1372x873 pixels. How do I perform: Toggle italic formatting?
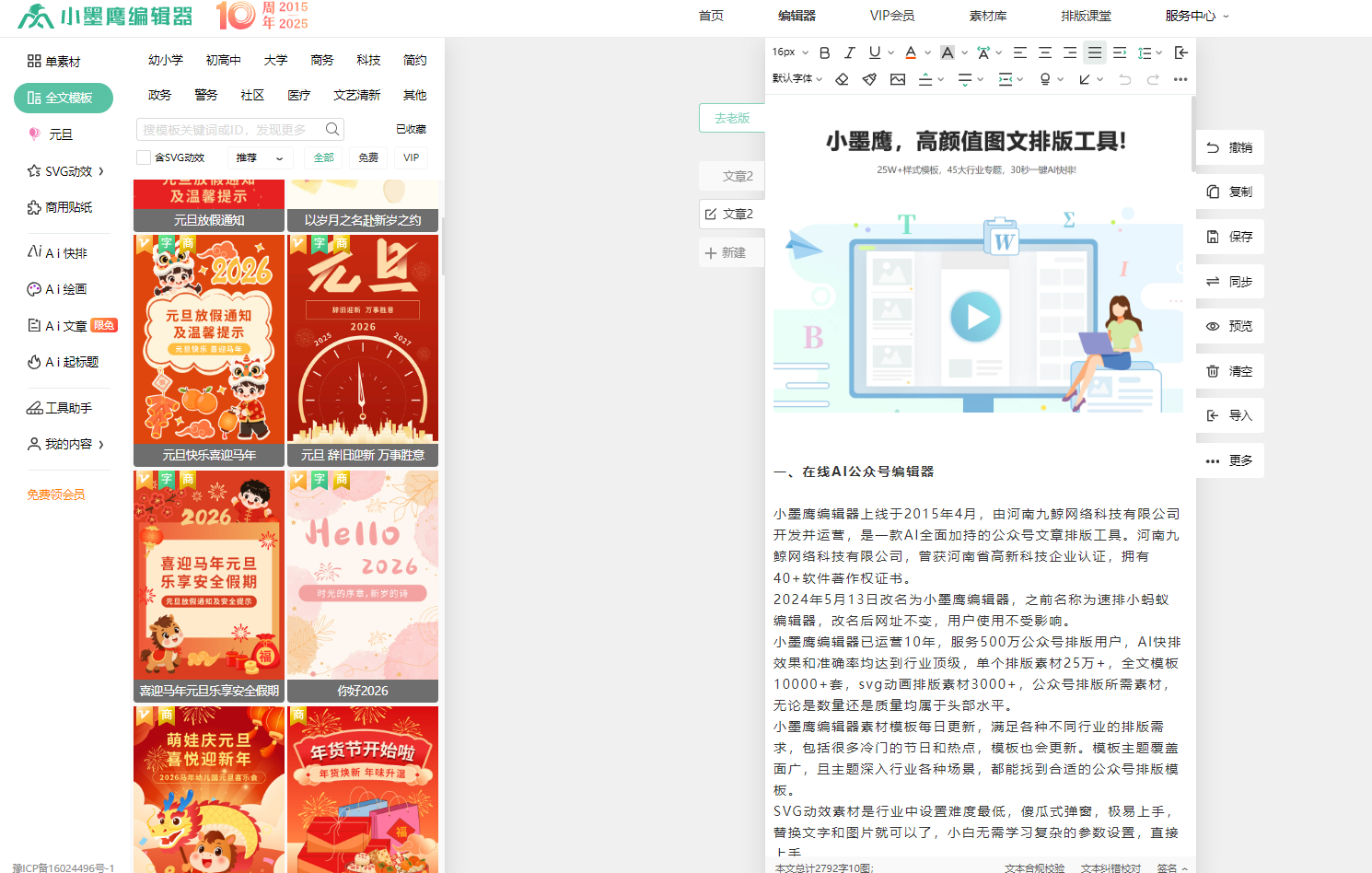(x=850, y=52)
